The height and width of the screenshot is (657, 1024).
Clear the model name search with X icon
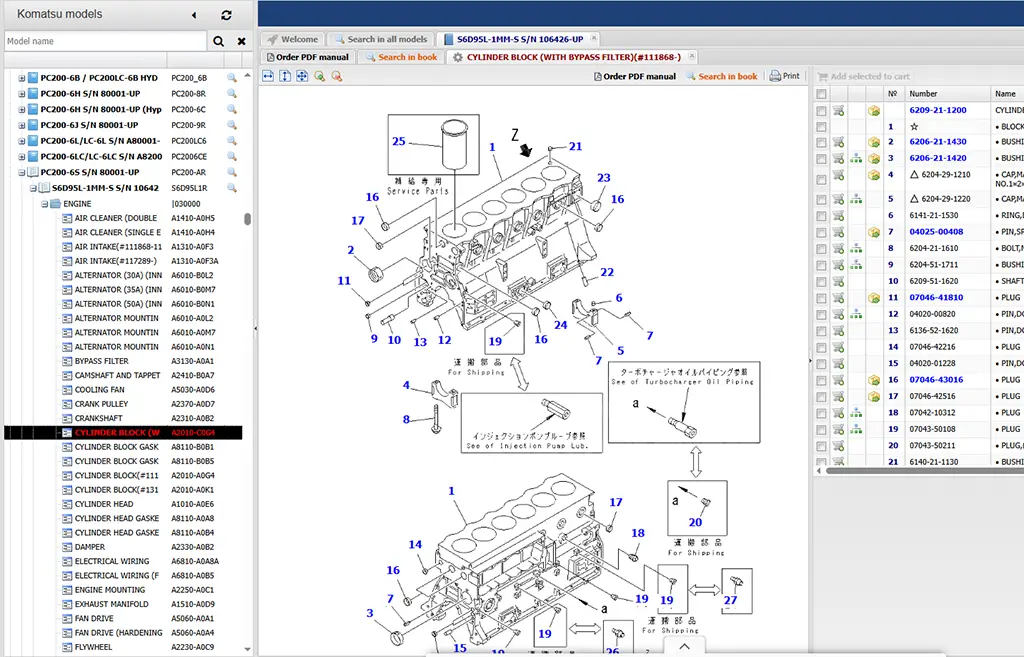click(x=241, y=42)
